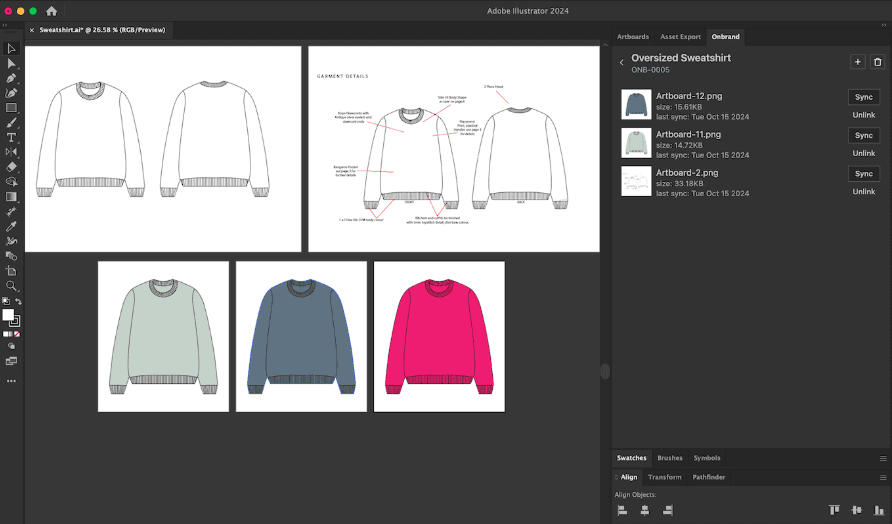
Task: Select the Curvature tool
Action: [x=11, y=93]
